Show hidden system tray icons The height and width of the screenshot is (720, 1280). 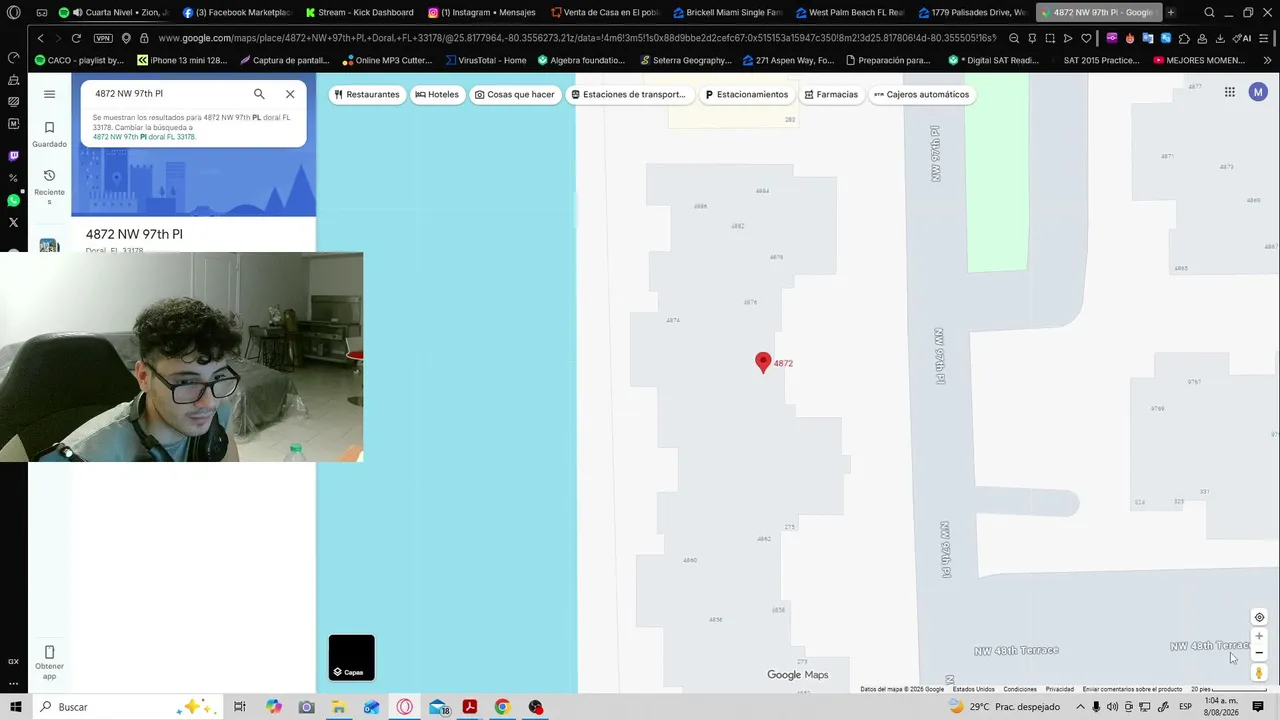coord(1080,707)
